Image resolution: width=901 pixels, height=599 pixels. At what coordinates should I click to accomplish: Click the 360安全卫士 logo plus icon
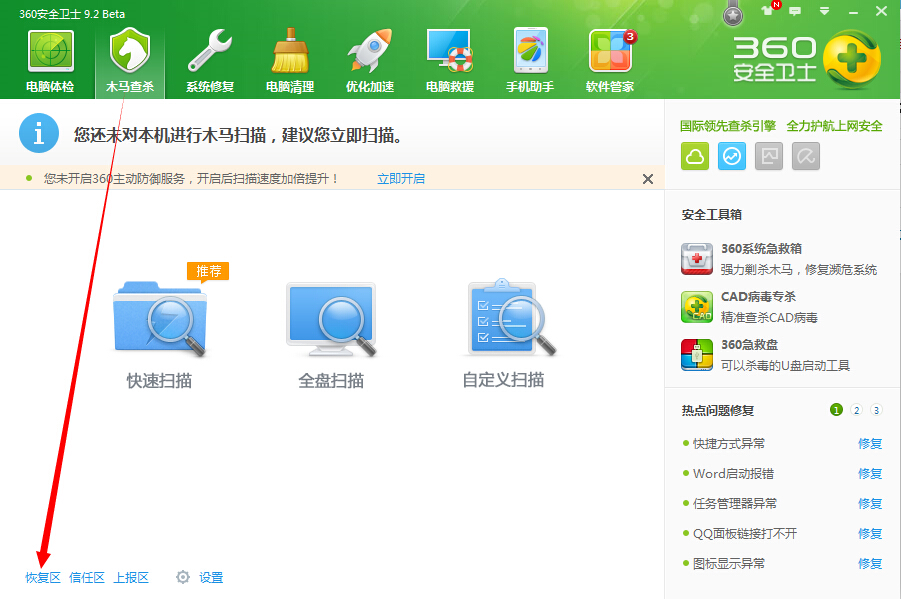tap(852, 59)
